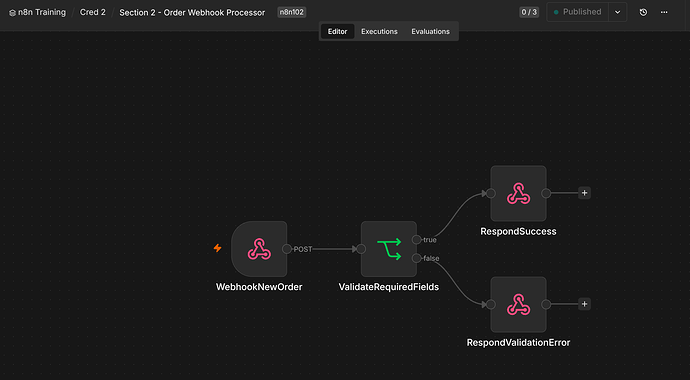Add node after RespondSuccess plus button
690x380 pixels.
pos(584,193)
